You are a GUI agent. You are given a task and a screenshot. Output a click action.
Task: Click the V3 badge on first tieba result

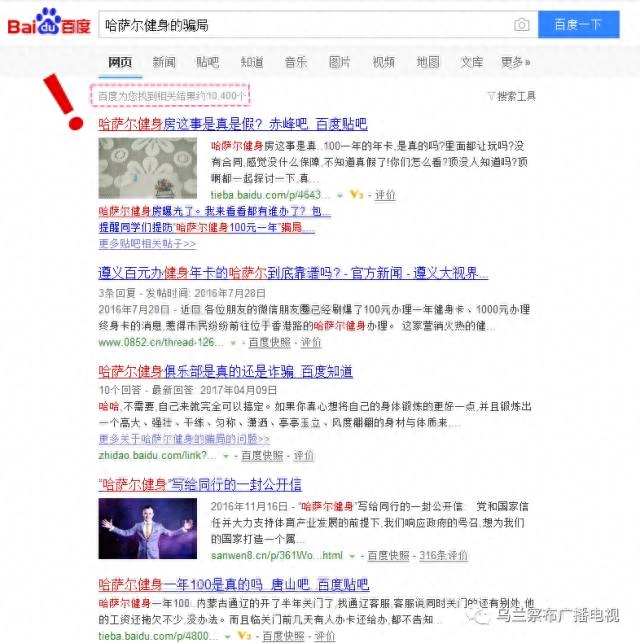pos(356,195)
